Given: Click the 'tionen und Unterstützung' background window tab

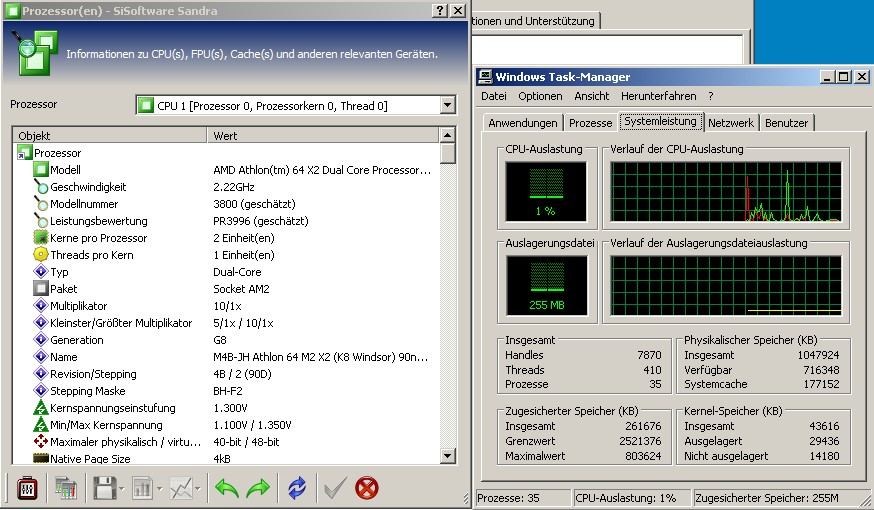Looking at the screenshot, I should [x=534, y=21].
